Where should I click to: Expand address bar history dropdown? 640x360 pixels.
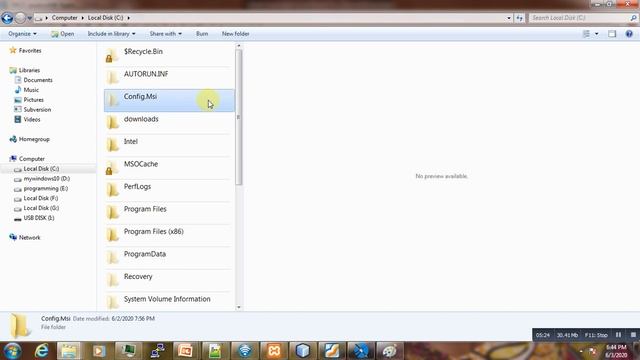point(509,18)
